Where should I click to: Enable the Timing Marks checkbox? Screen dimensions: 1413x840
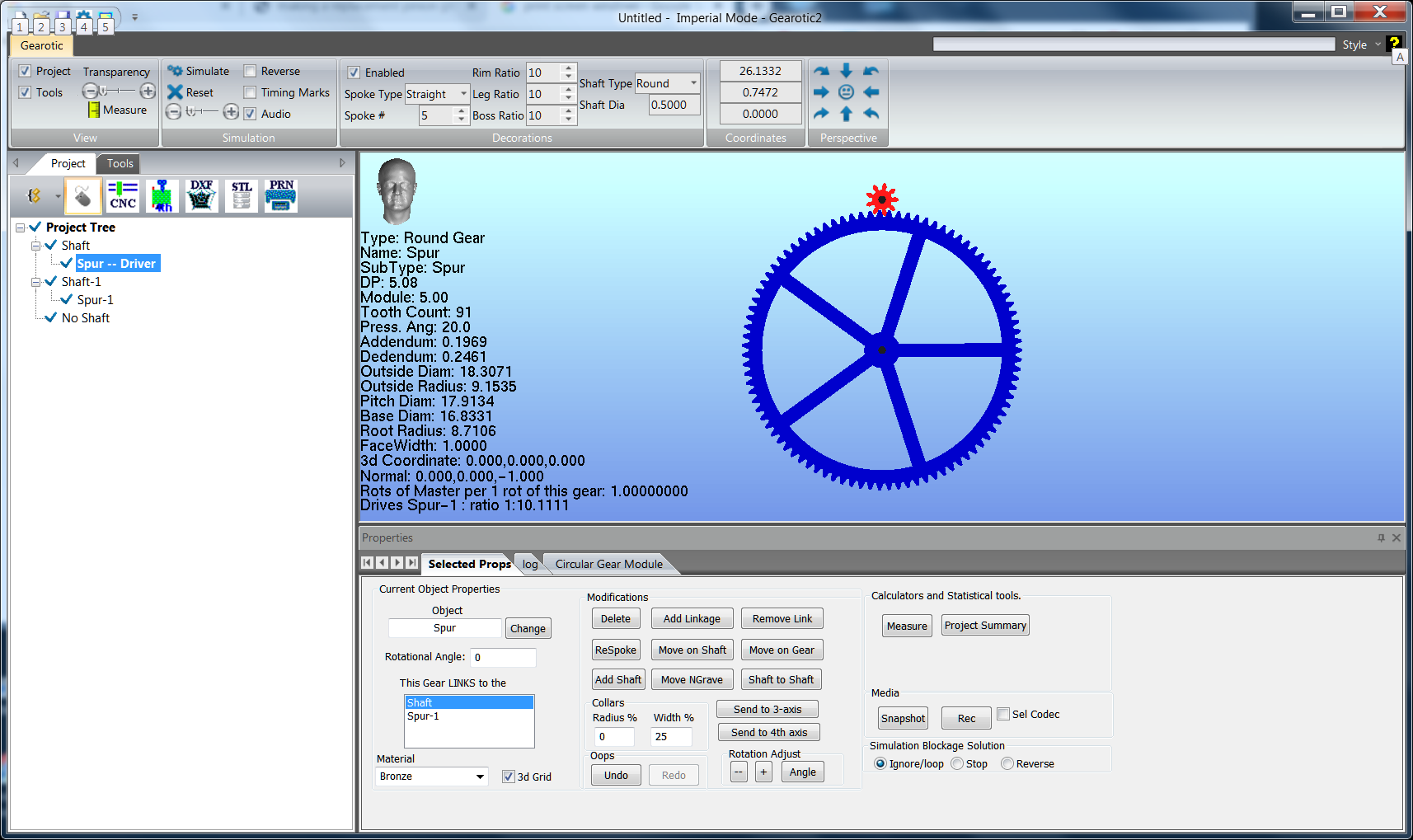[x=251, y=93]
